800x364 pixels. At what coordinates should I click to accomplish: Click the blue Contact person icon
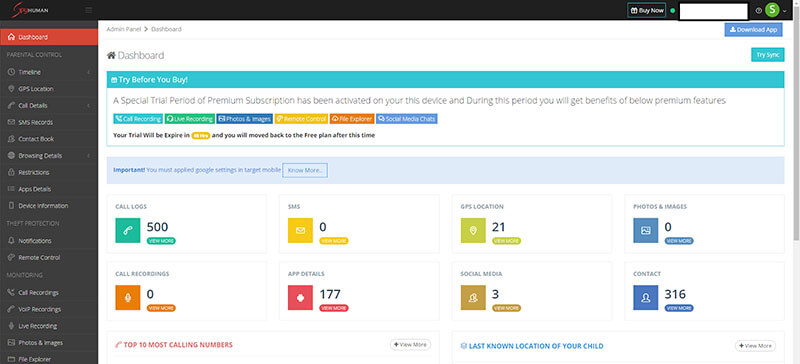click(x=645, y=298)
